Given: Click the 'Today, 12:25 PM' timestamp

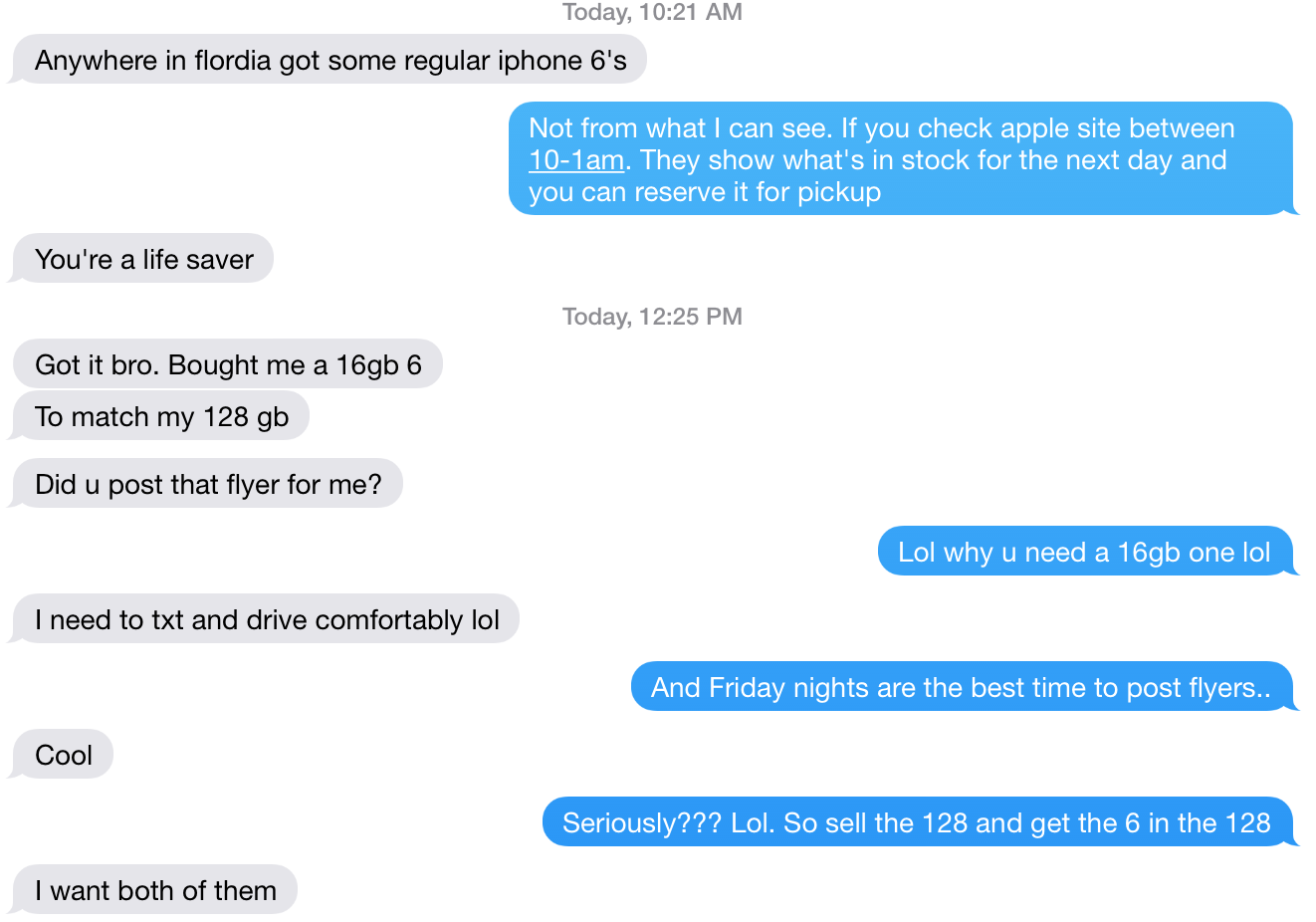Looking at the screenshot, I should pos(652,317).
